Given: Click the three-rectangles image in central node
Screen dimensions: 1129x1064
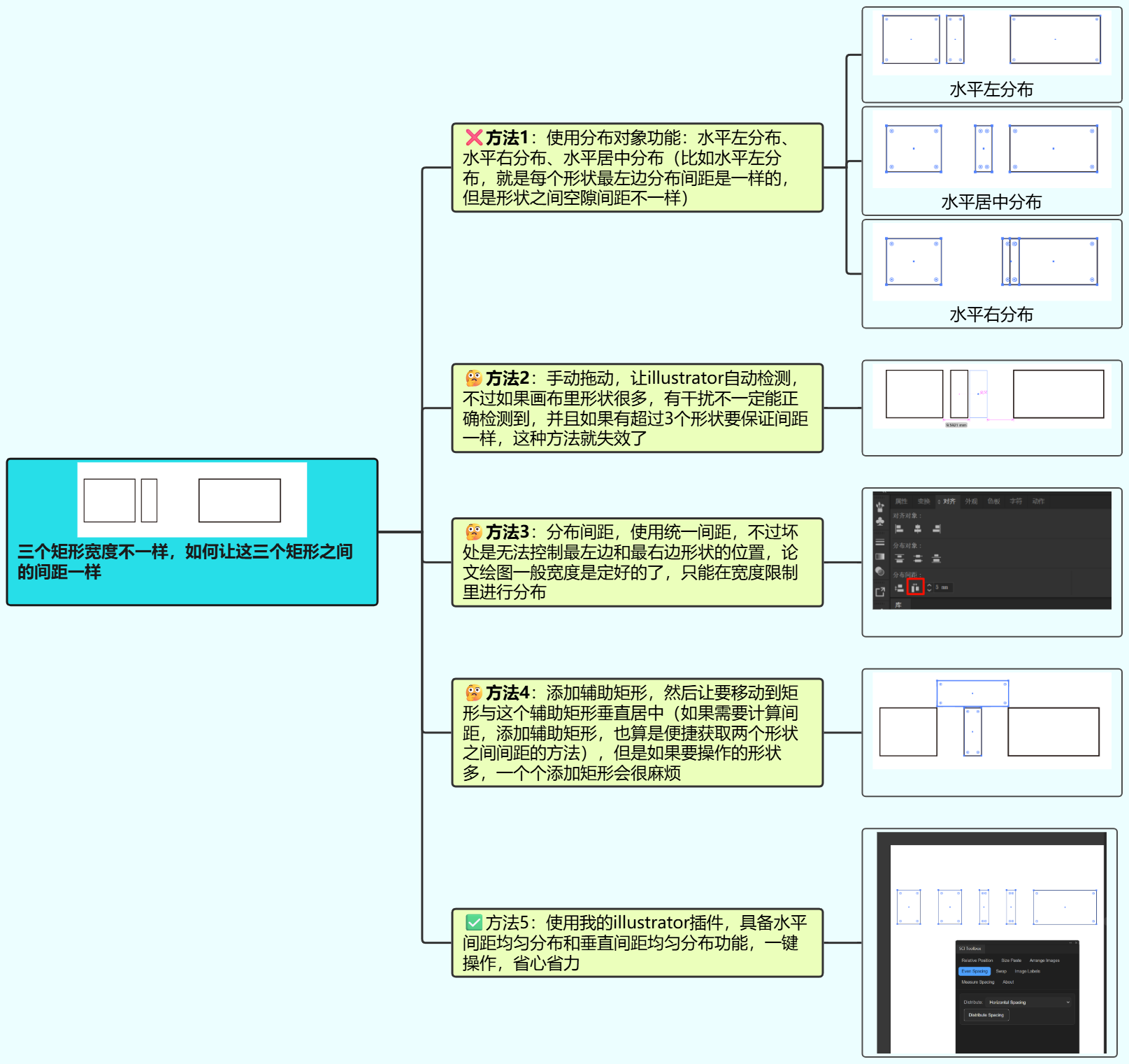Looking at the screenshot, I should [192, 500].
